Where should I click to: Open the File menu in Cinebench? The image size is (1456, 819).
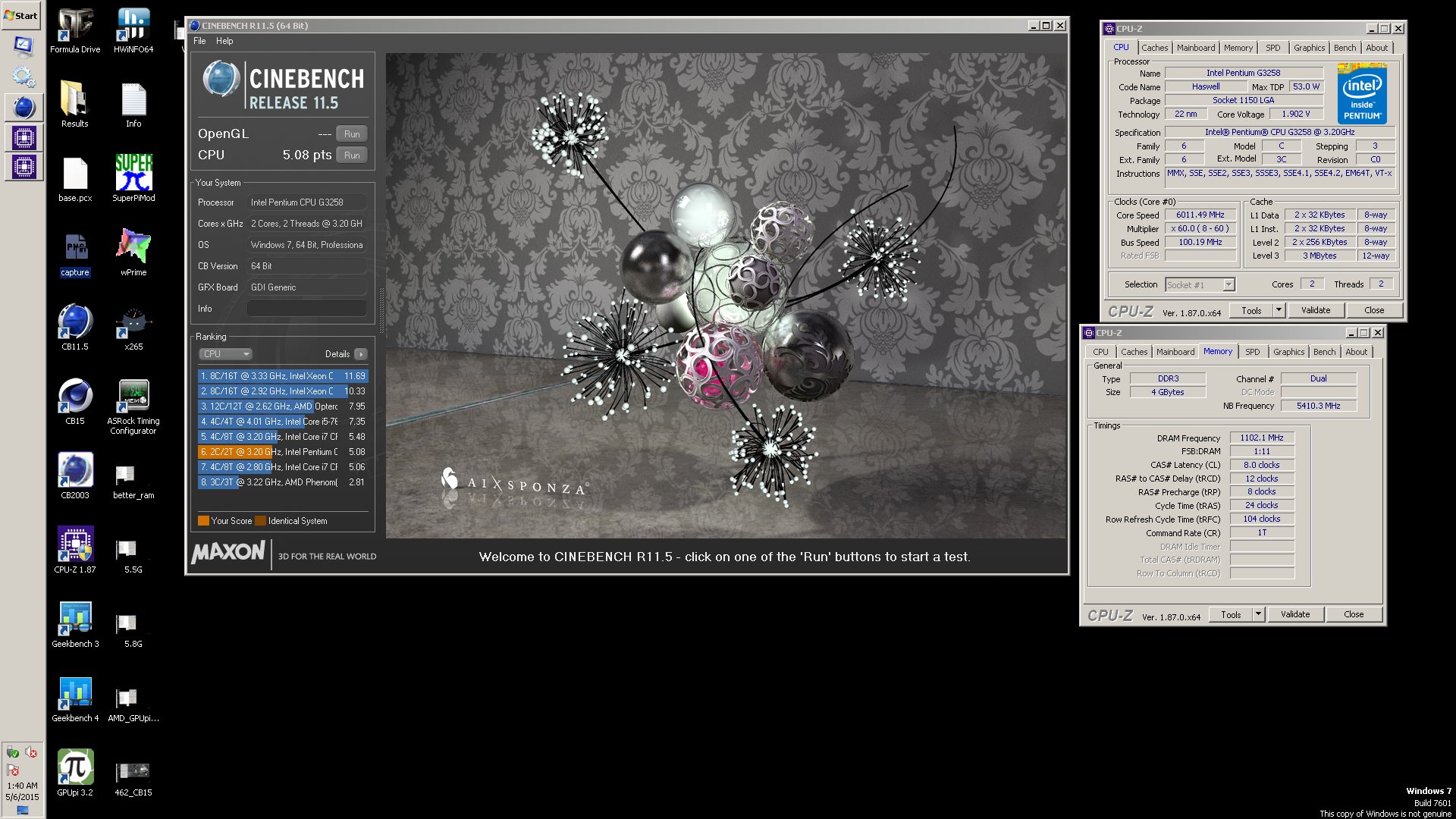coord(199,41)
